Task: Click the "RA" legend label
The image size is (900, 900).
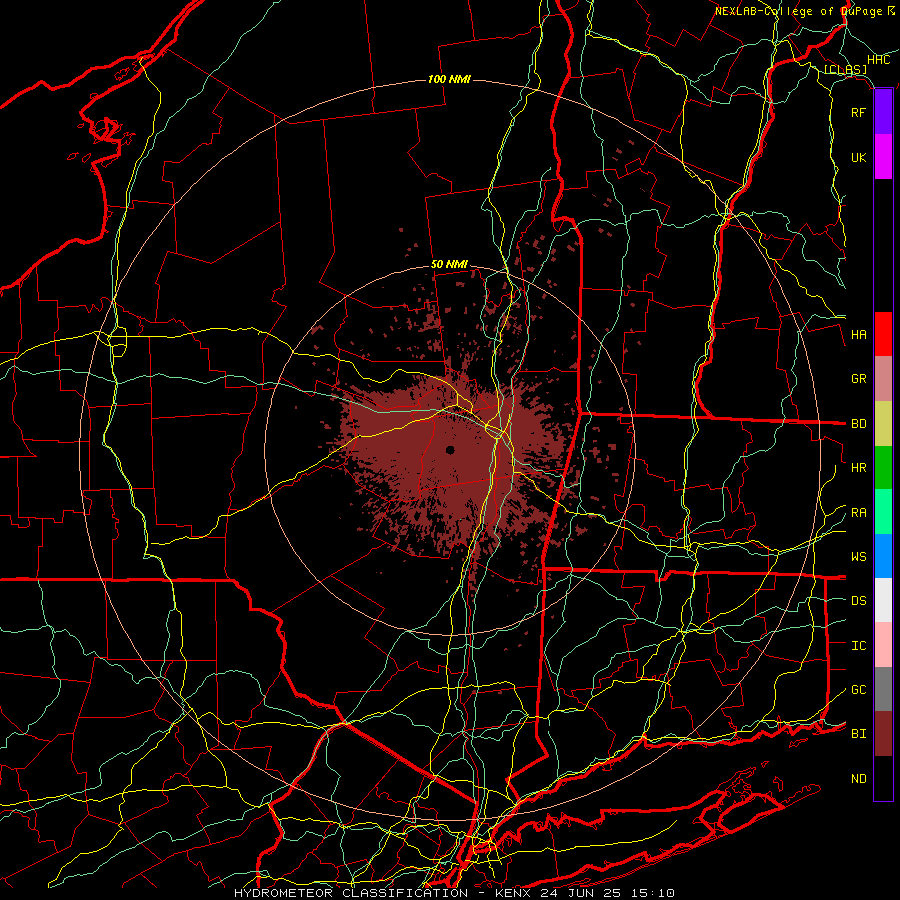Action: click(858, 513)
